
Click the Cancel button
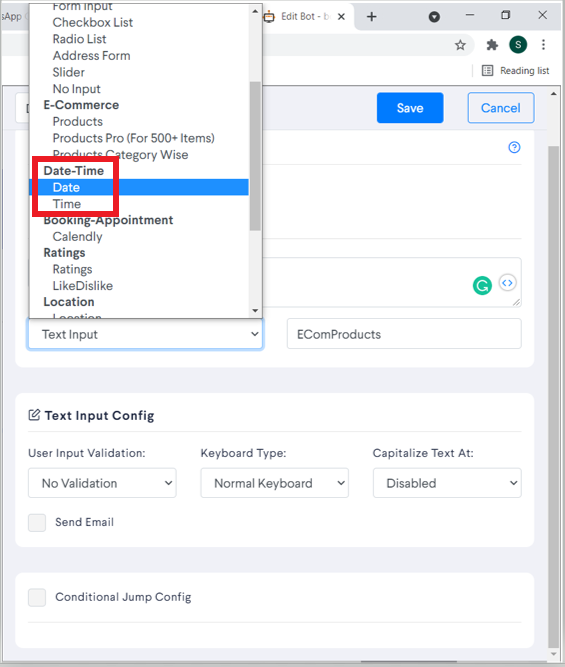click(501, 108)
